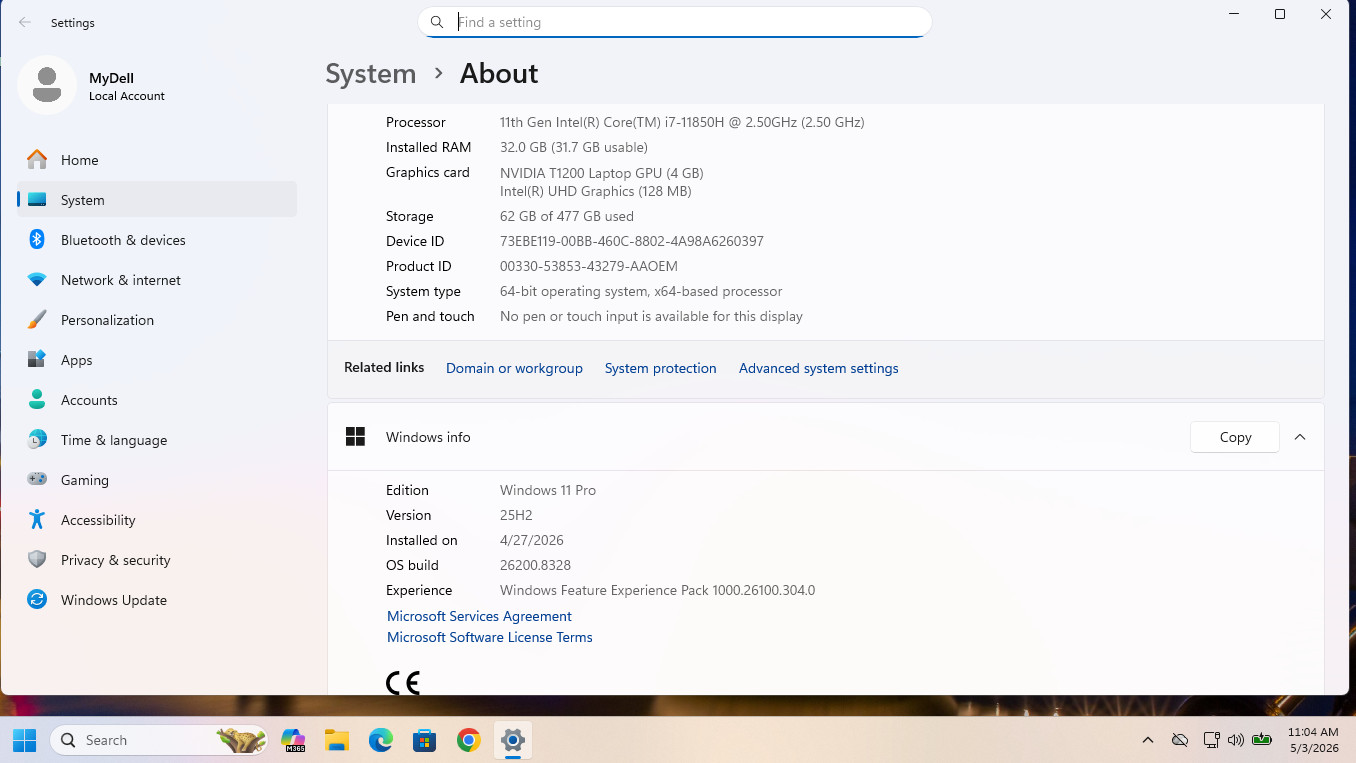The height and width of the screenshot is (763, 1356).
Task: Click the Gaming controller icon
Action: [37, 480]
